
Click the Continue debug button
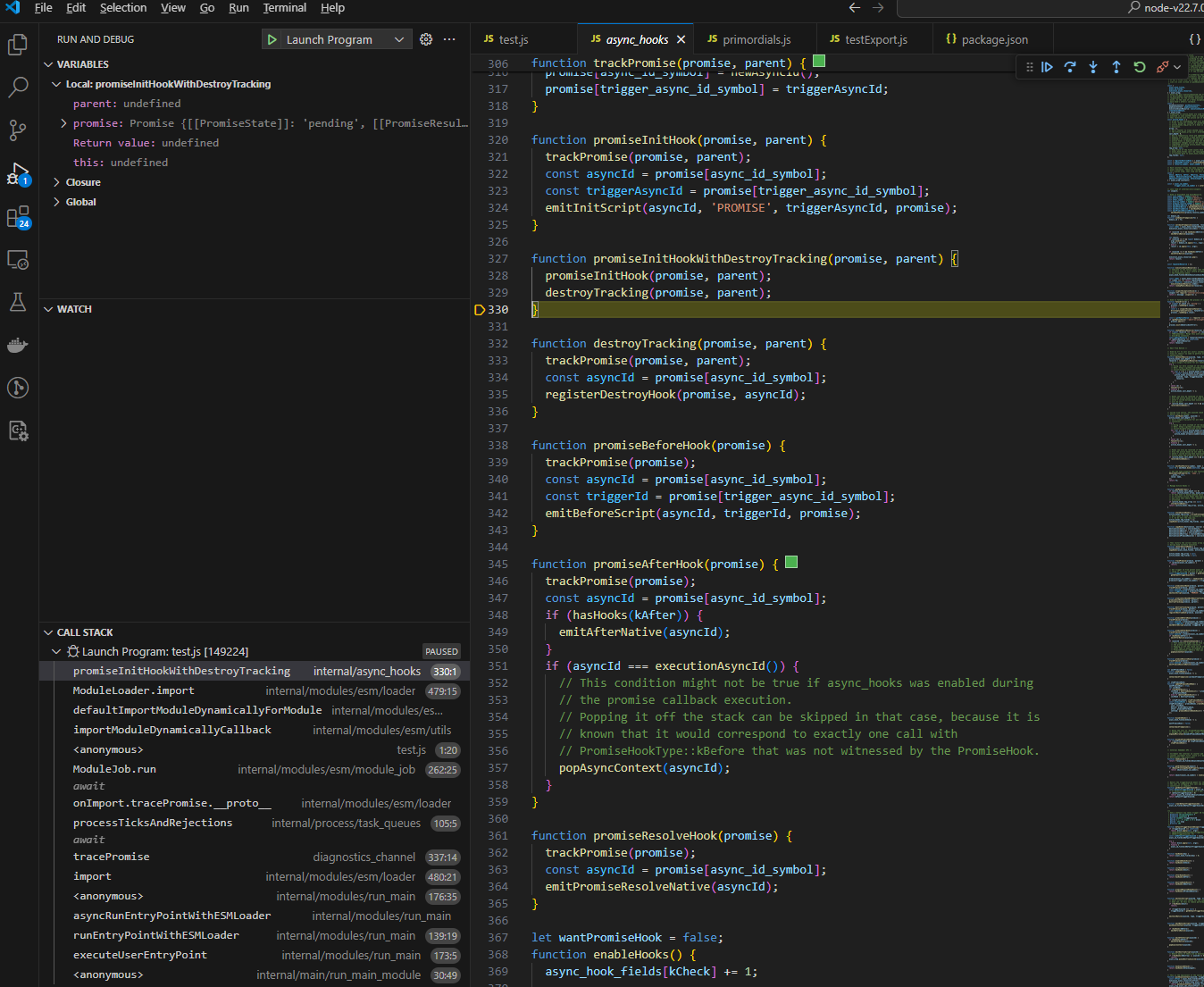(x=1047, y=67)
